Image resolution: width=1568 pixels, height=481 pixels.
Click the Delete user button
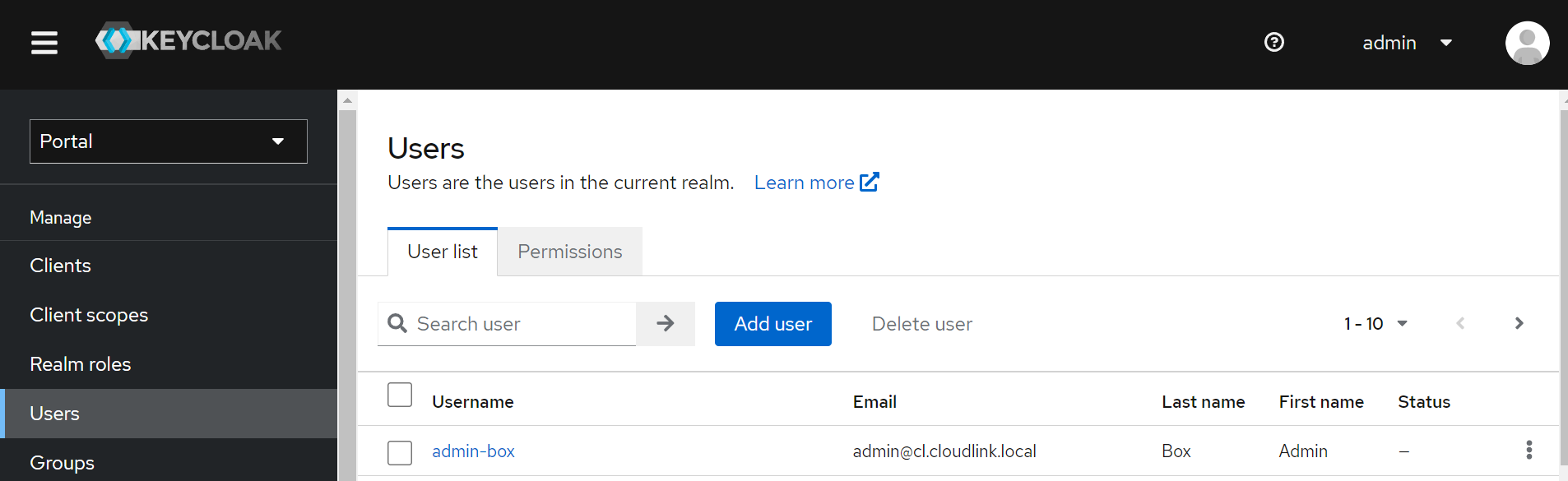[922, 324]
